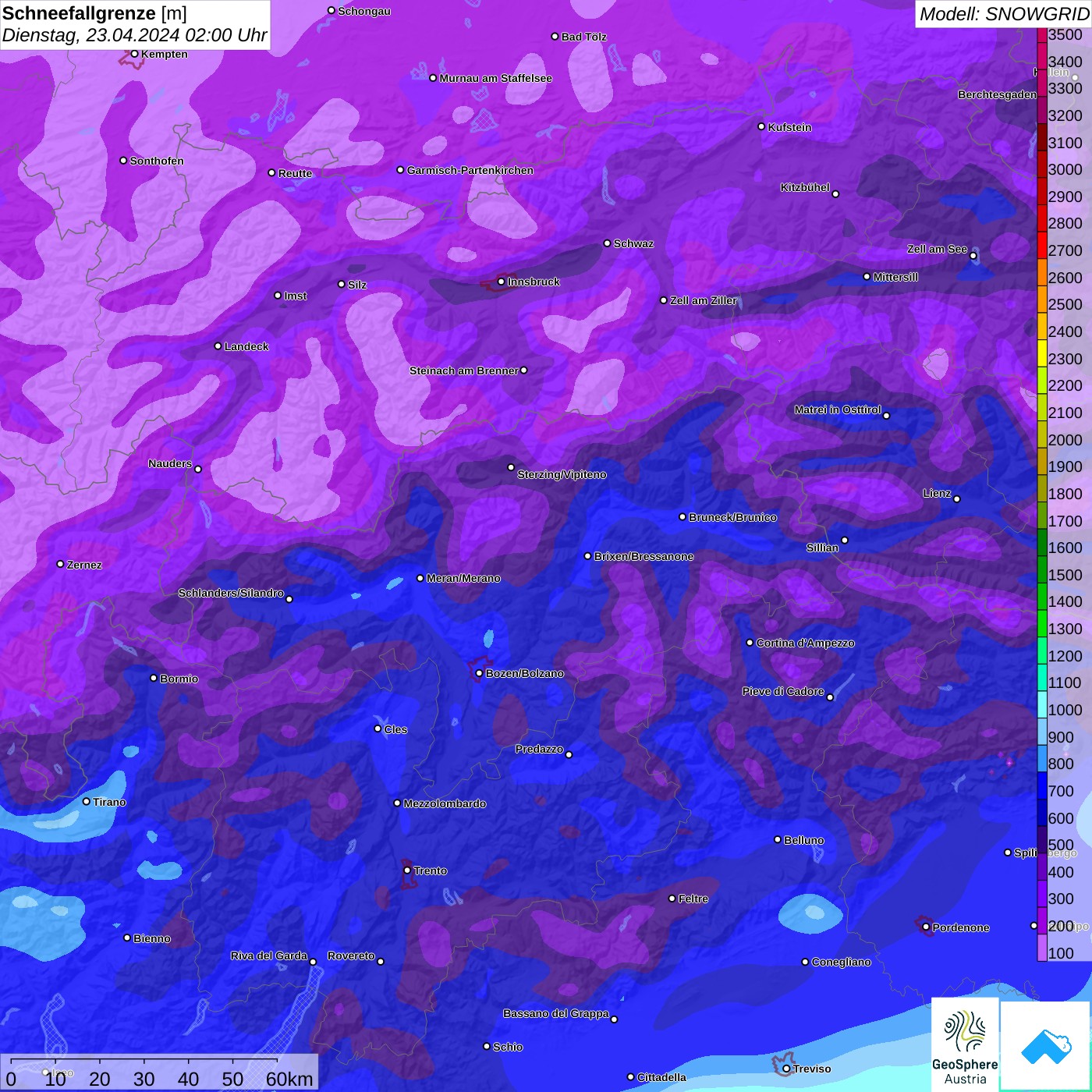Click the 'Mittersill' label
1092x1092 pixels.
pyautogui.click(x=895, y=277)
